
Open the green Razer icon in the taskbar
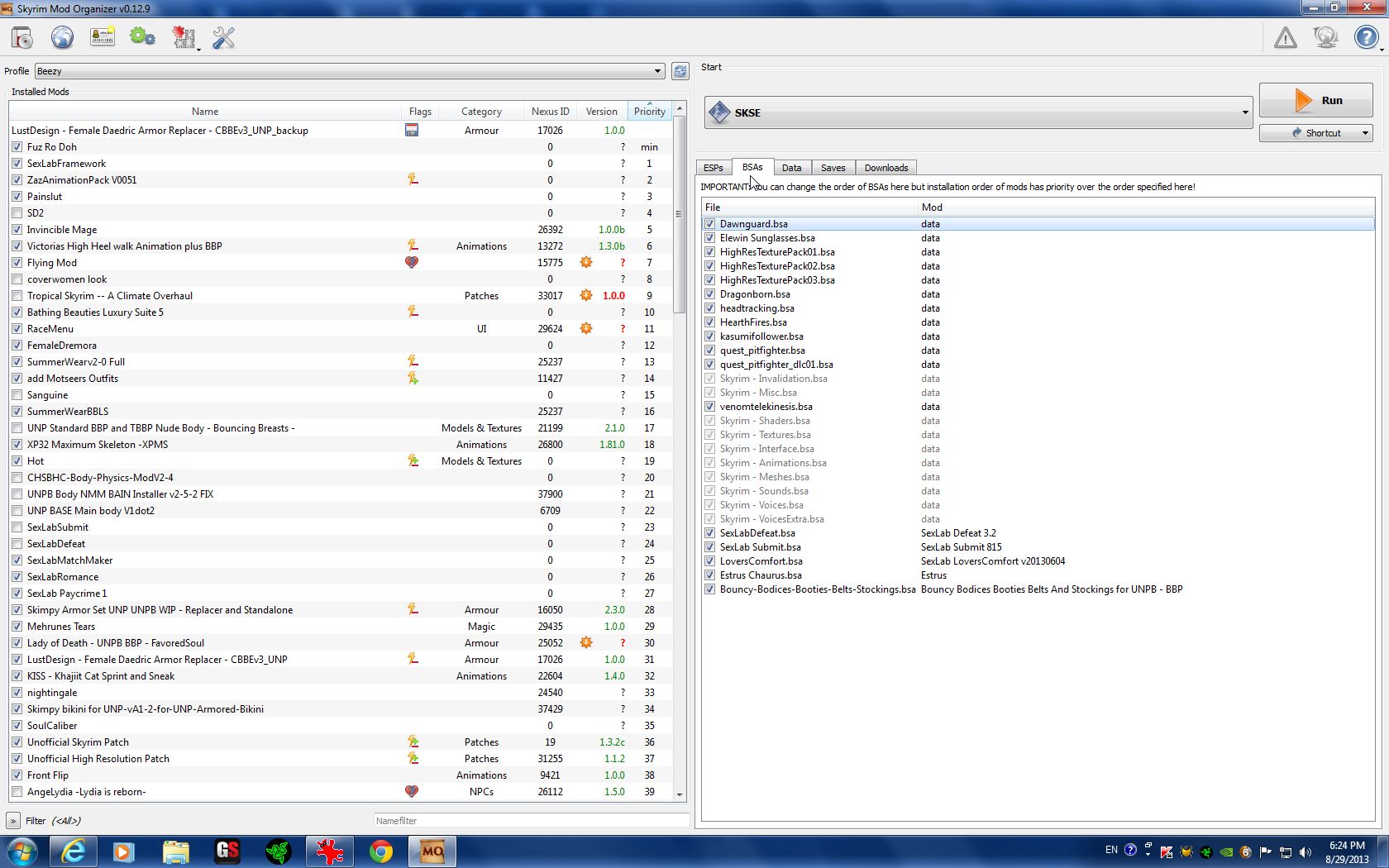(x=279, y=851)
